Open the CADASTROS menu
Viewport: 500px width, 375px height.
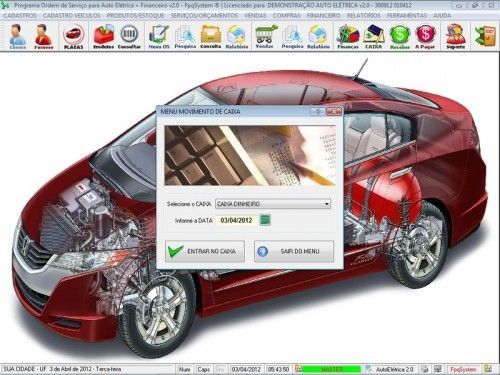20,16
